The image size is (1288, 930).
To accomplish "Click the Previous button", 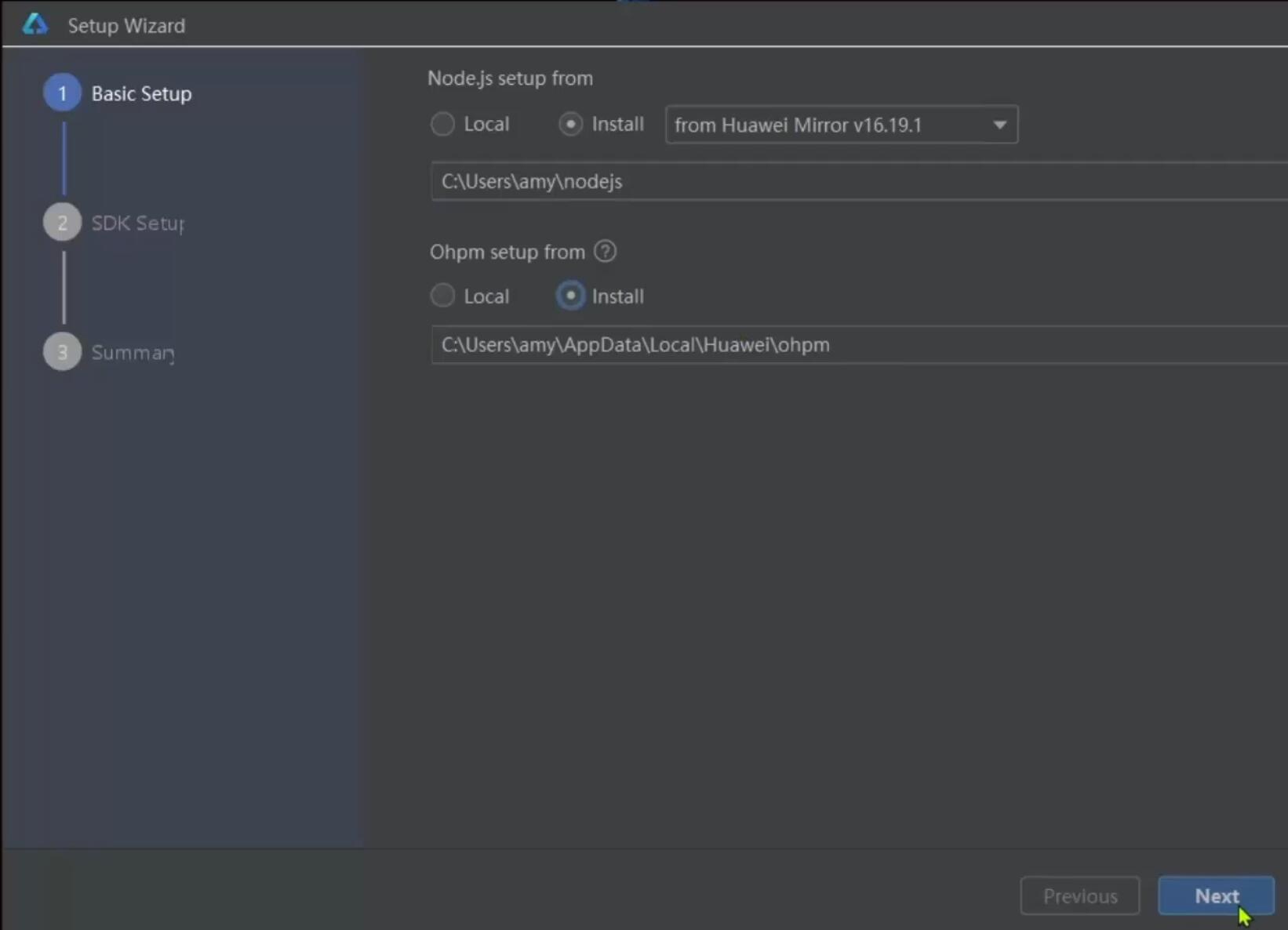I will point(1080,895).
